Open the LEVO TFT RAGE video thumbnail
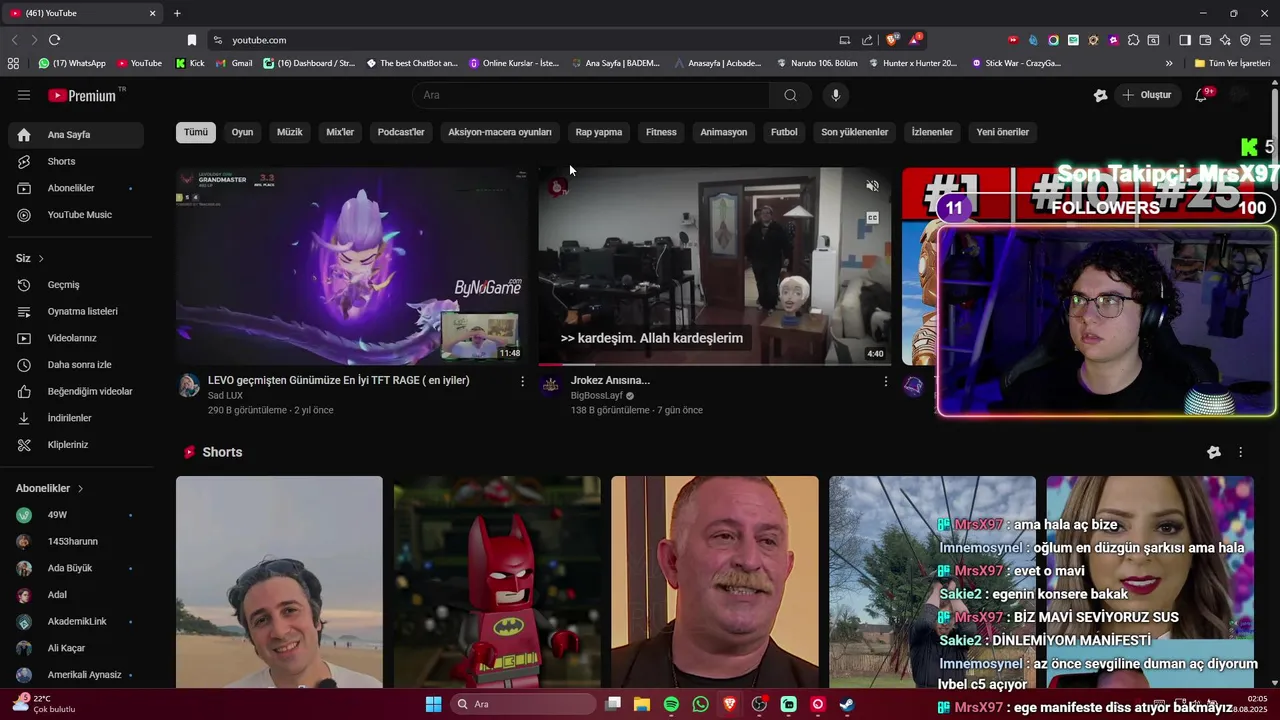The image size is (1280, 720). tap(352, 266)
